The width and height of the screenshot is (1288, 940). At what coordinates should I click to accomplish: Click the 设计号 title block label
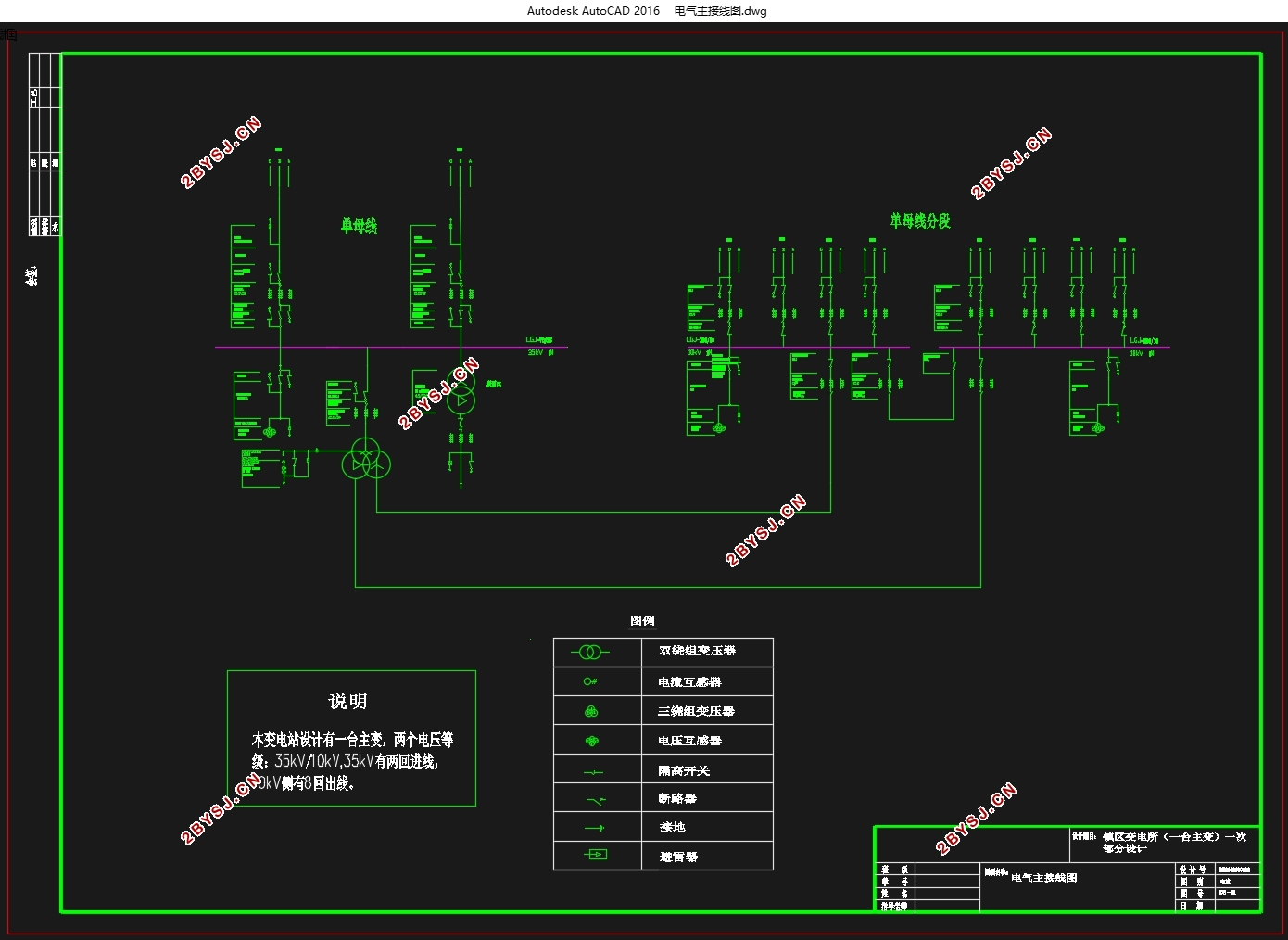pos(1193,870)
